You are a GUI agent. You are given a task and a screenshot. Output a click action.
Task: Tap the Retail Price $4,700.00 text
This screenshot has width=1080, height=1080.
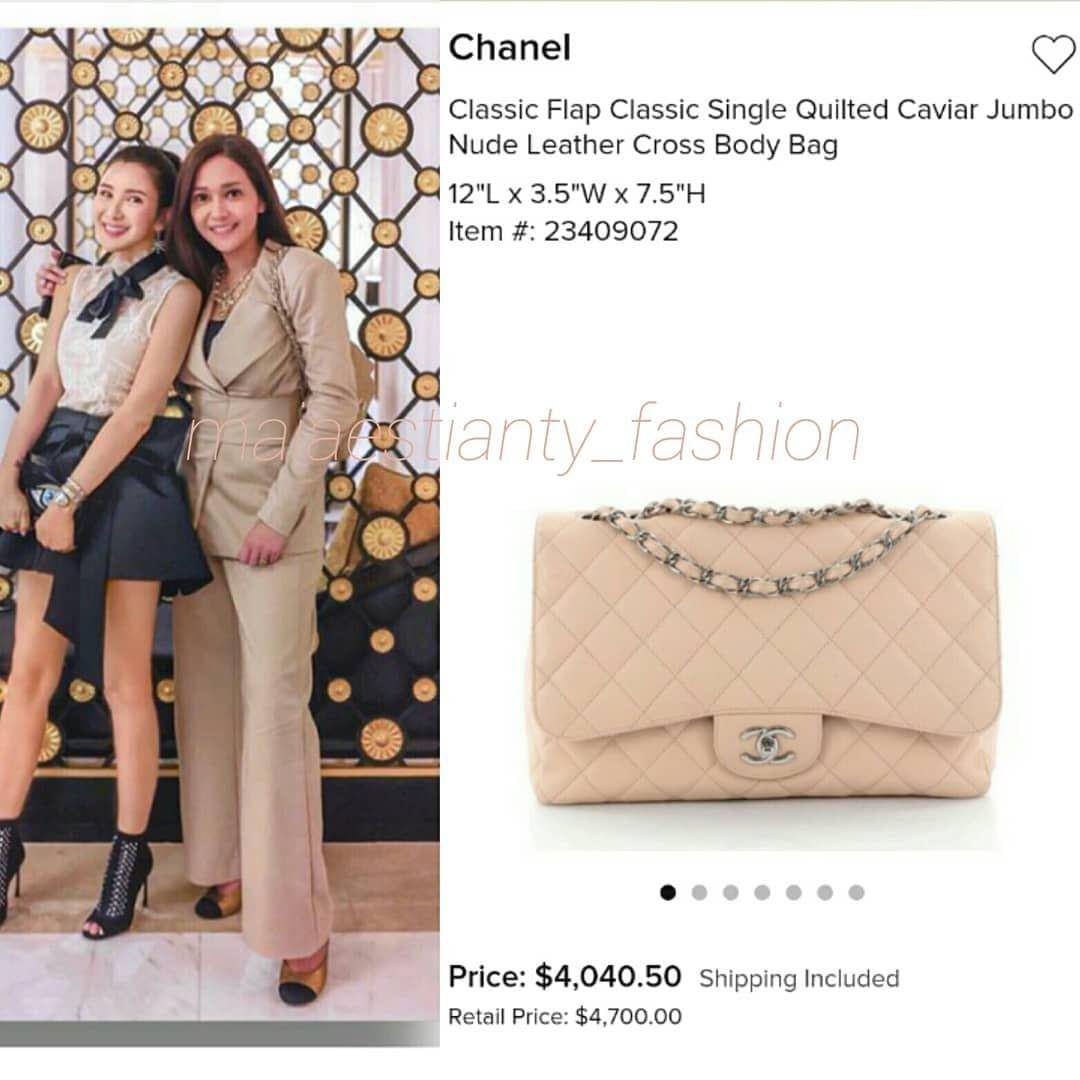tap(565, 1017)
